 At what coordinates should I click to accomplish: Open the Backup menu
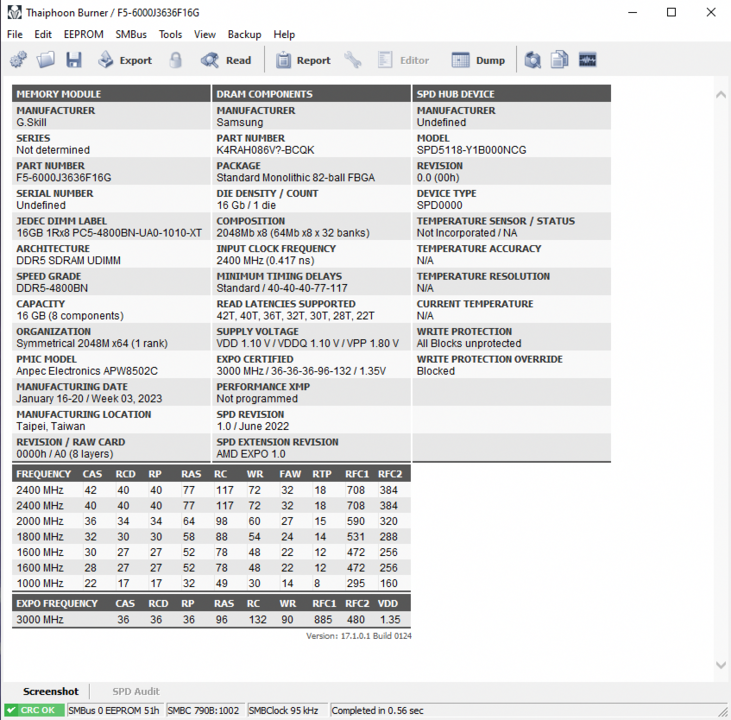coord(244,34)
